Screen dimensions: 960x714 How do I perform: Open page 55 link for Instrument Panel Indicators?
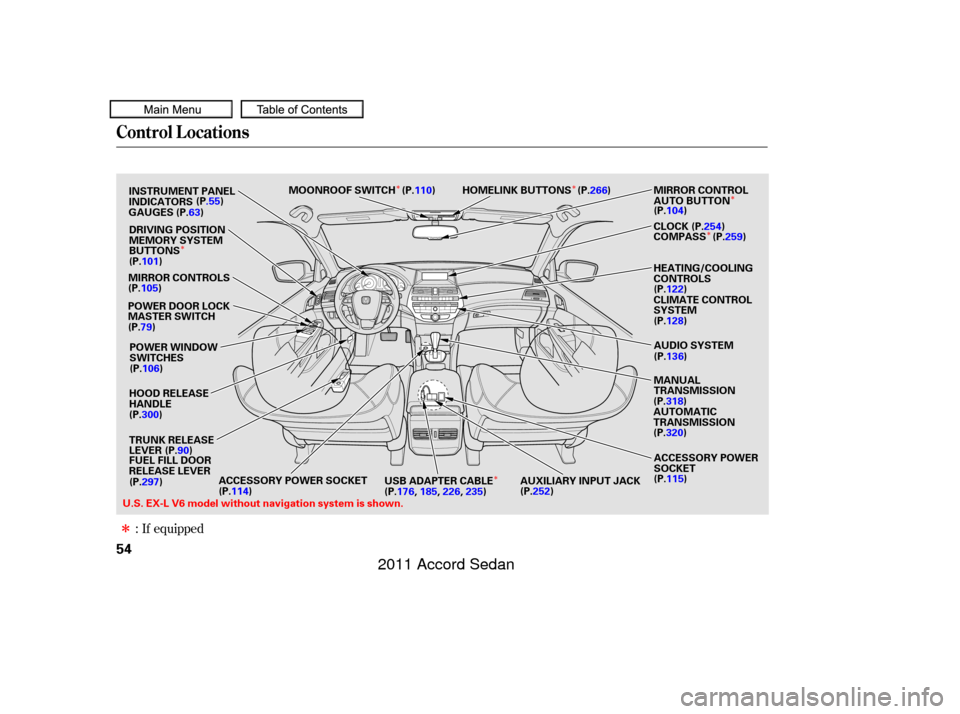click(214, 201)
